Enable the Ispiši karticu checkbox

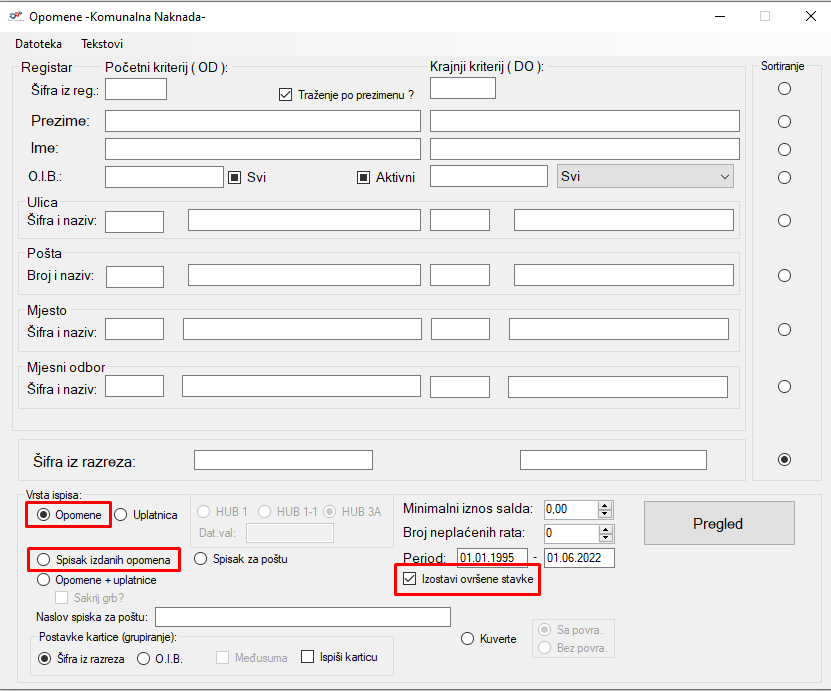[308, 657]
